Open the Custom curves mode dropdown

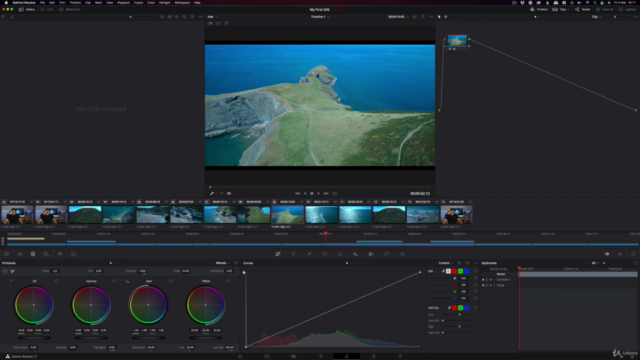446,263
